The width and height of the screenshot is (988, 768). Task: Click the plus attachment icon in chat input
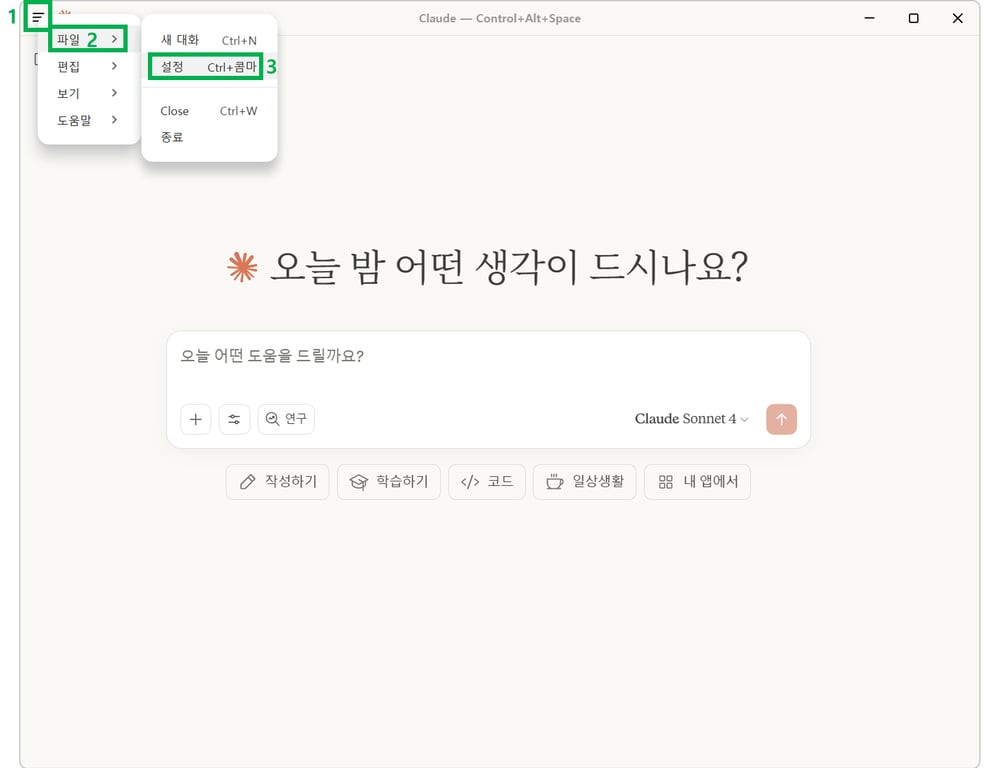tap(195, 419)
